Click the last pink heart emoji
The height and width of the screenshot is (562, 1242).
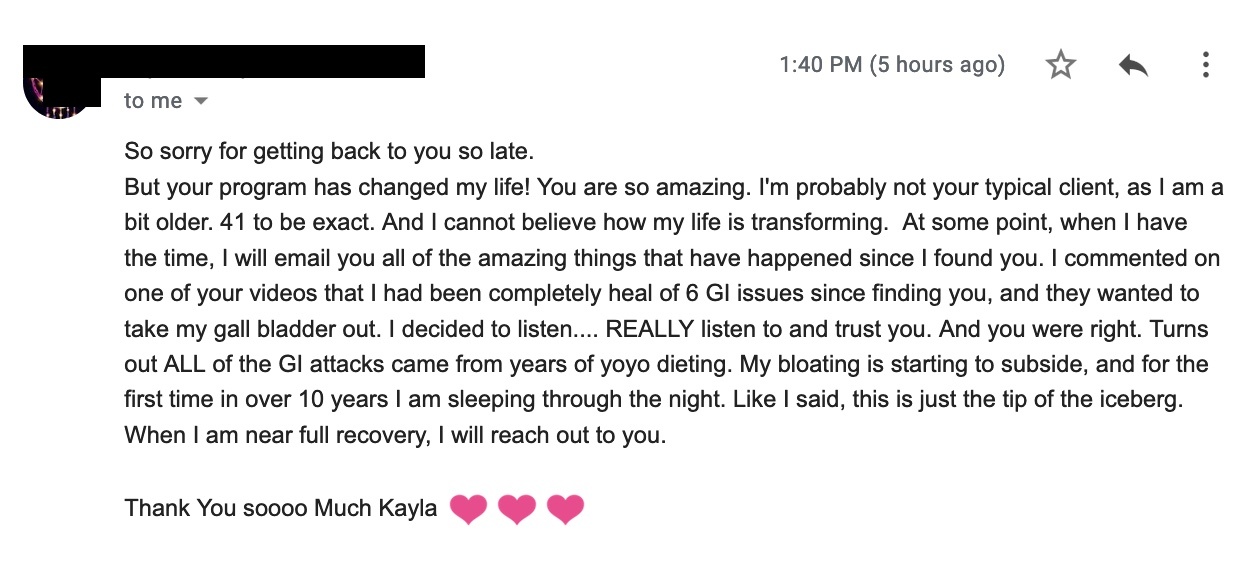pos(565,509)
